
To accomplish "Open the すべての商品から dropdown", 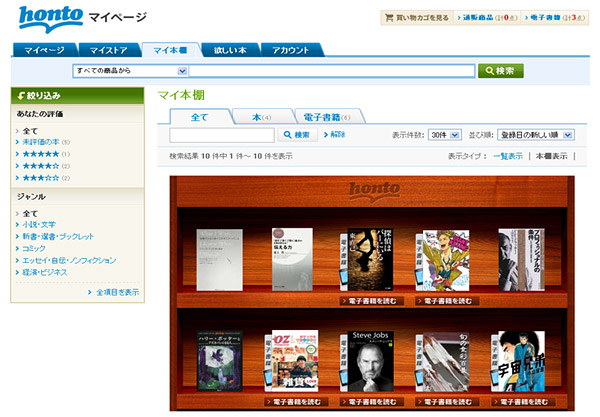I will click(130, 71).
